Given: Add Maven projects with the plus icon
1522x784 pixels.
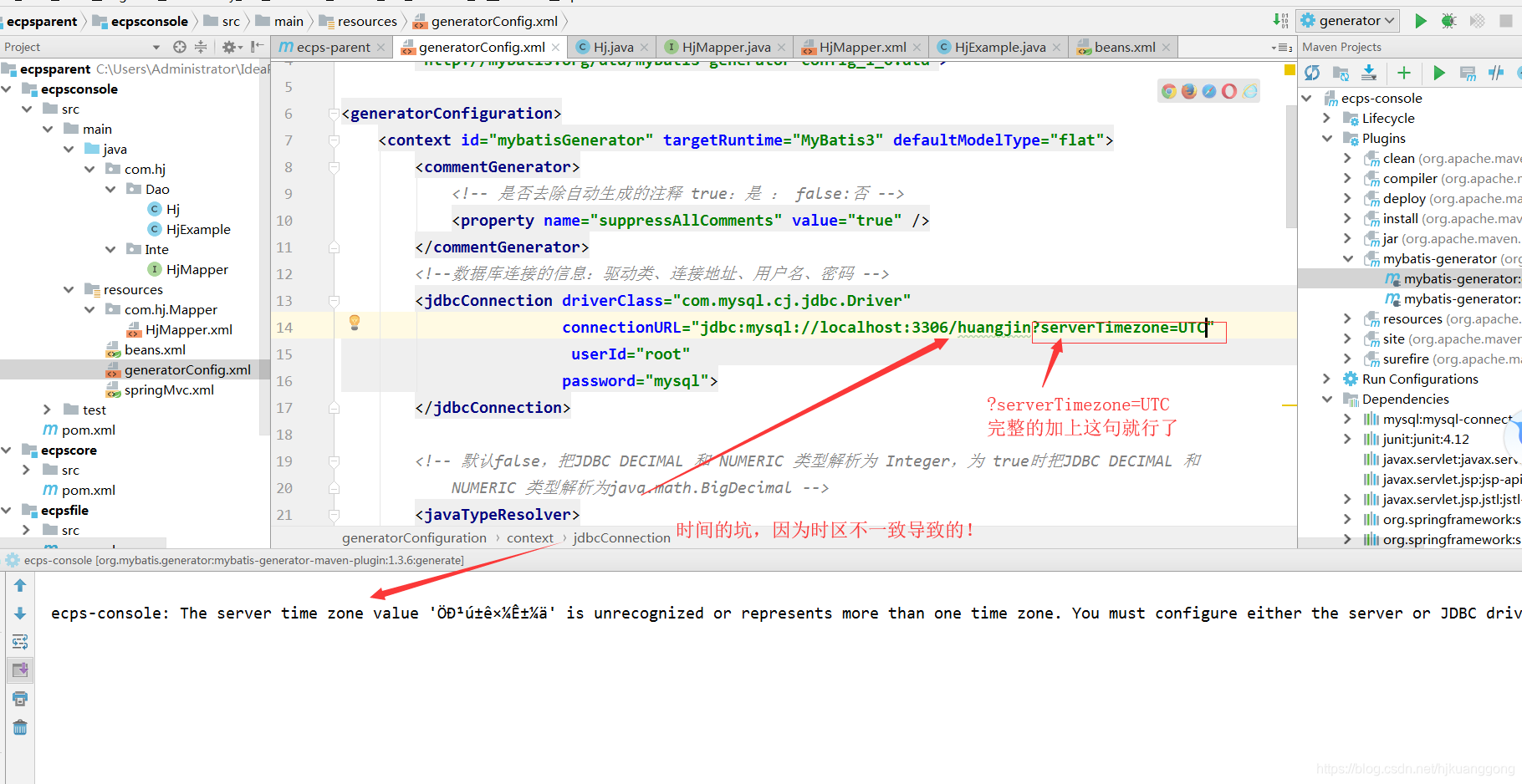Looking at the screenshot, I should (x=1404, y=74).
